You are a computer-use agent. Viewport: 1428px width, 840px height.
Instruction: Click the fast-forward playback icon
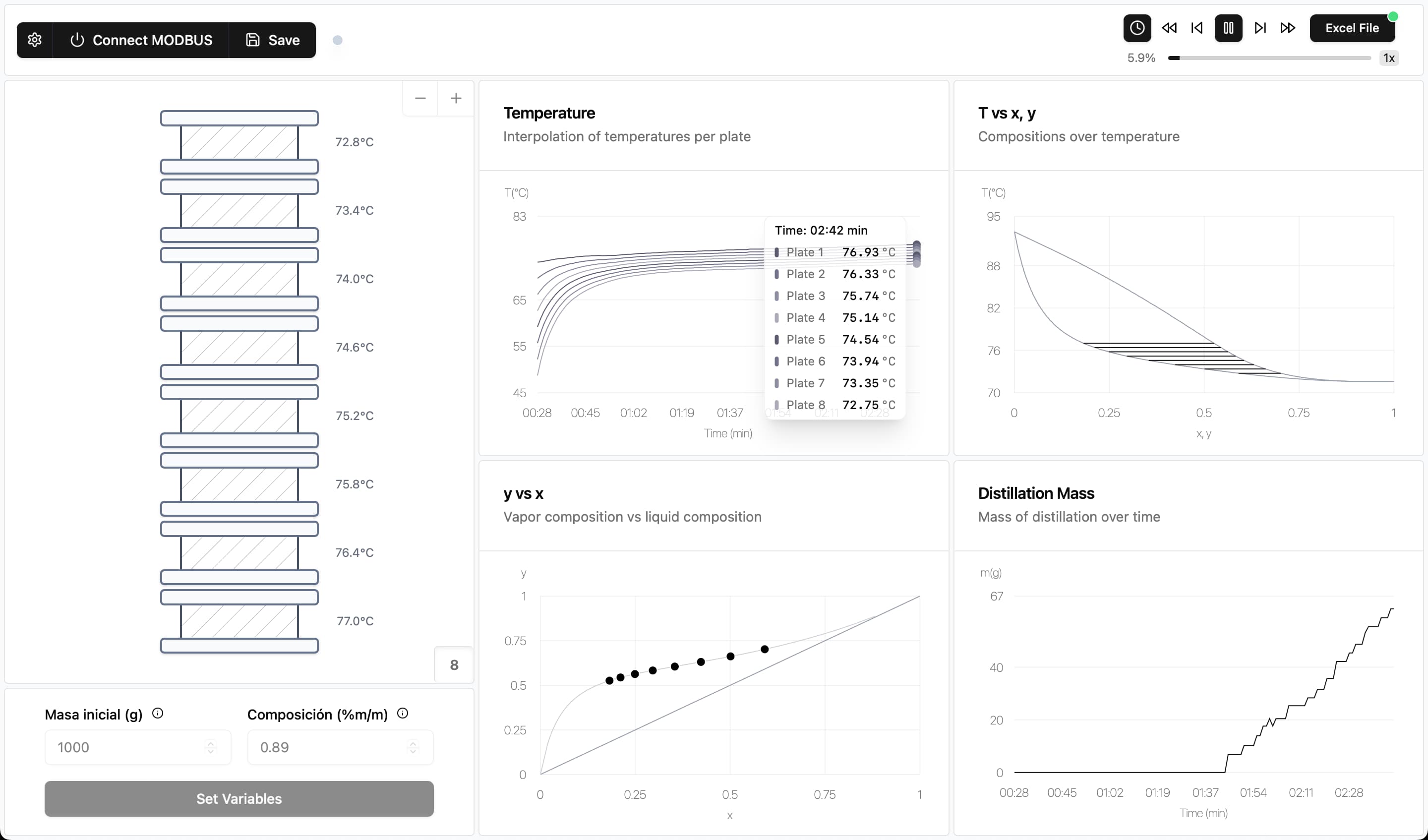1288,28
